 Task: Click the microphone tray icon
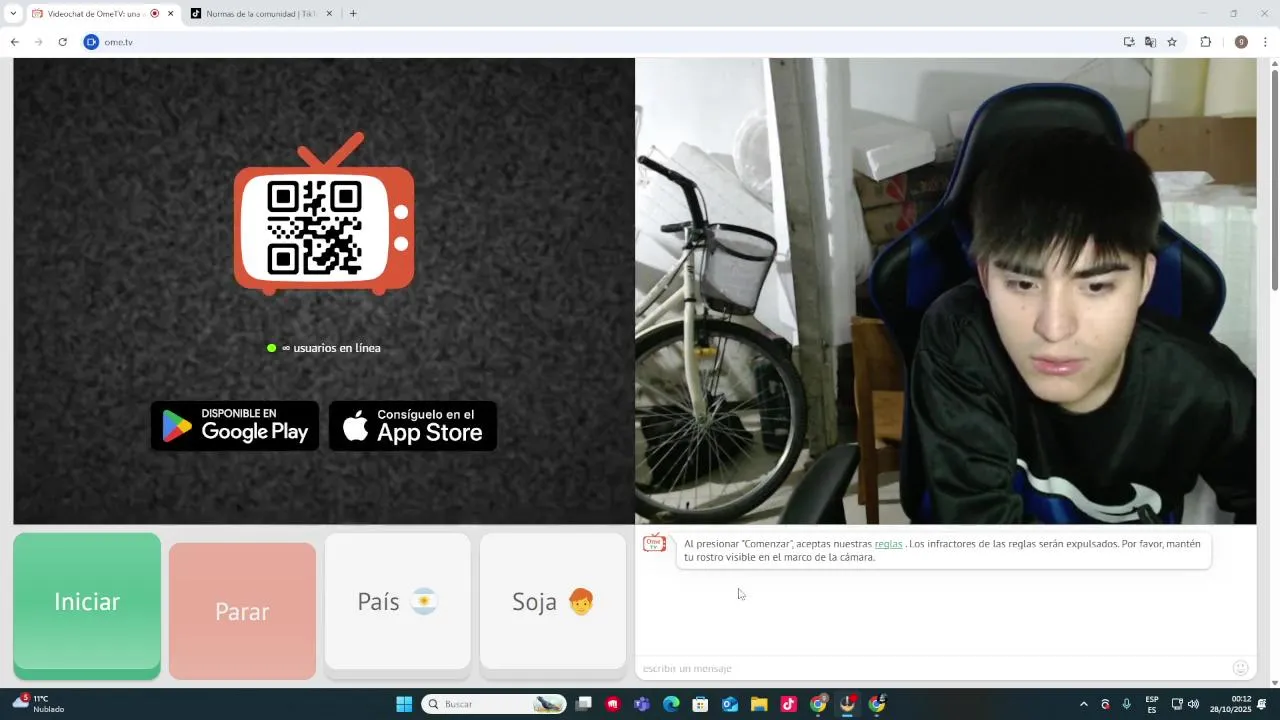tap(1127, 704)
